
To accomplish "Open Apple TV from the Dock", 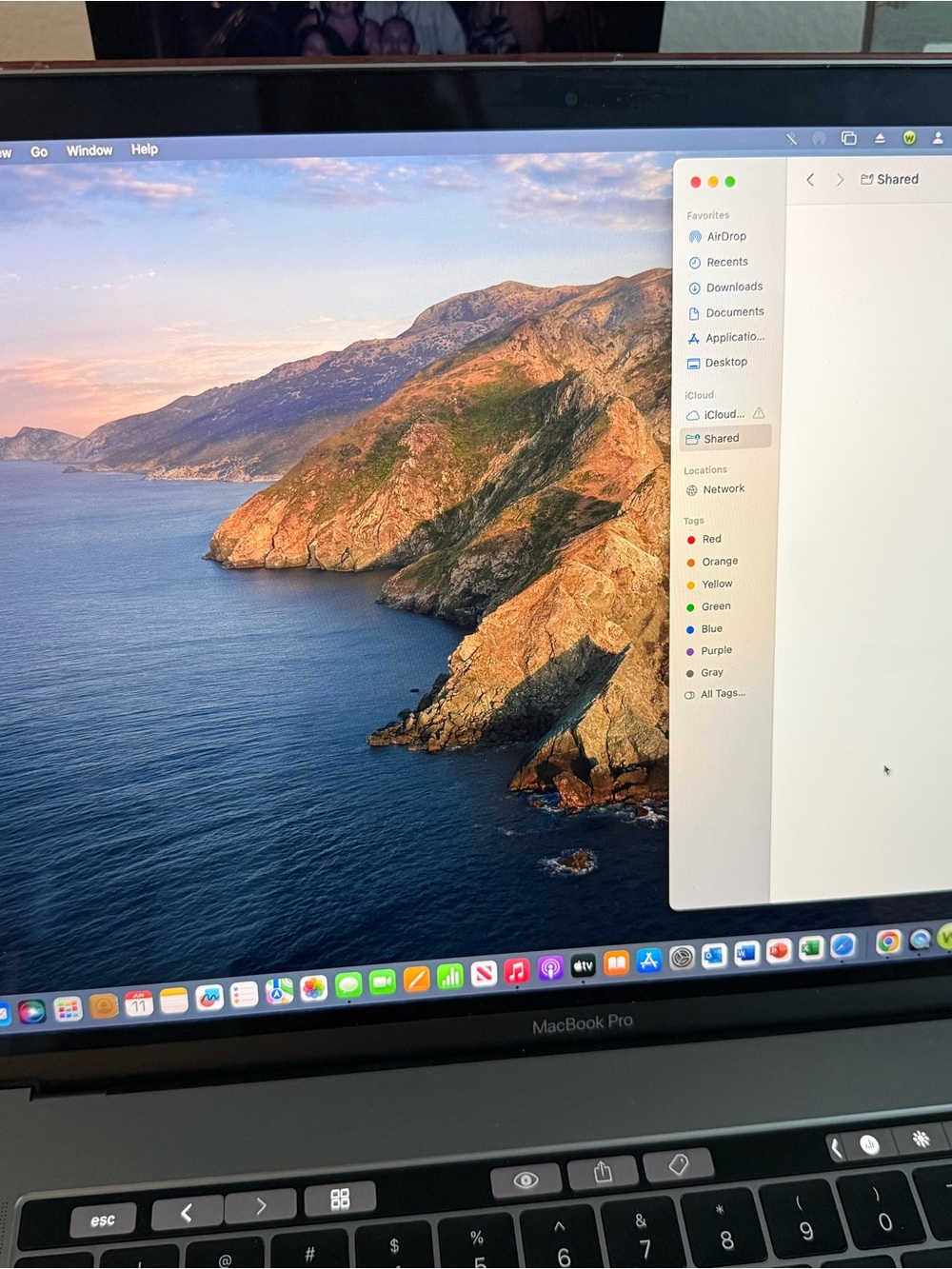I will [583, 966].
